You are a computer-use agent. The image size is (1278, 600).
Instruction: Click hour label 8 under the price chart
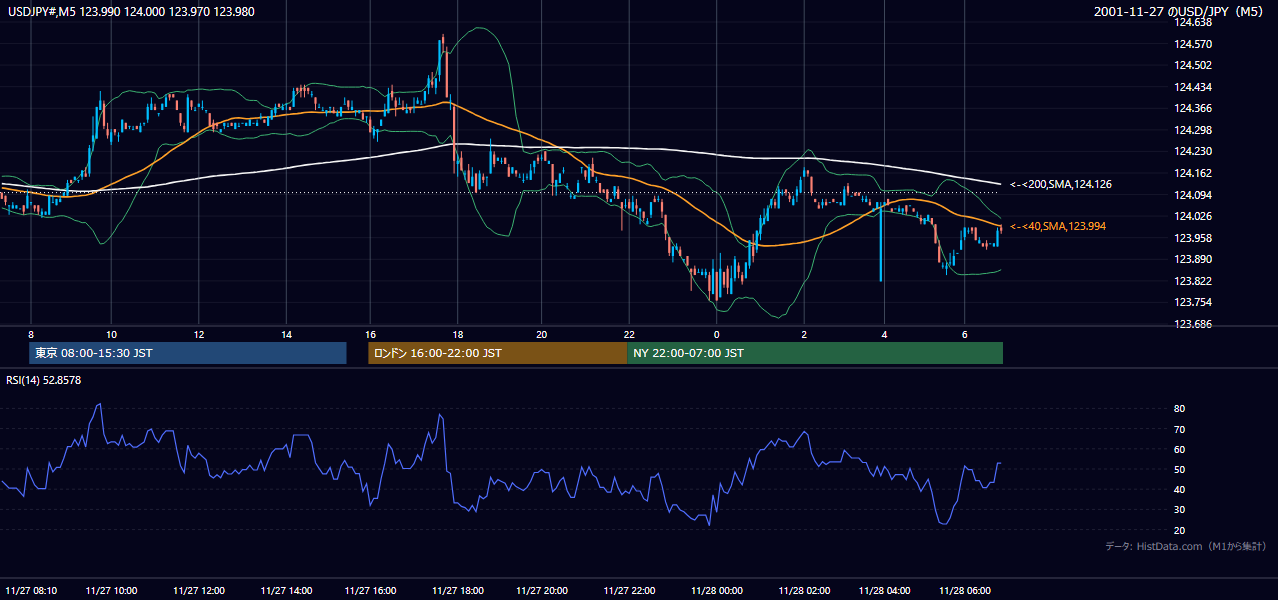[31, 334]
